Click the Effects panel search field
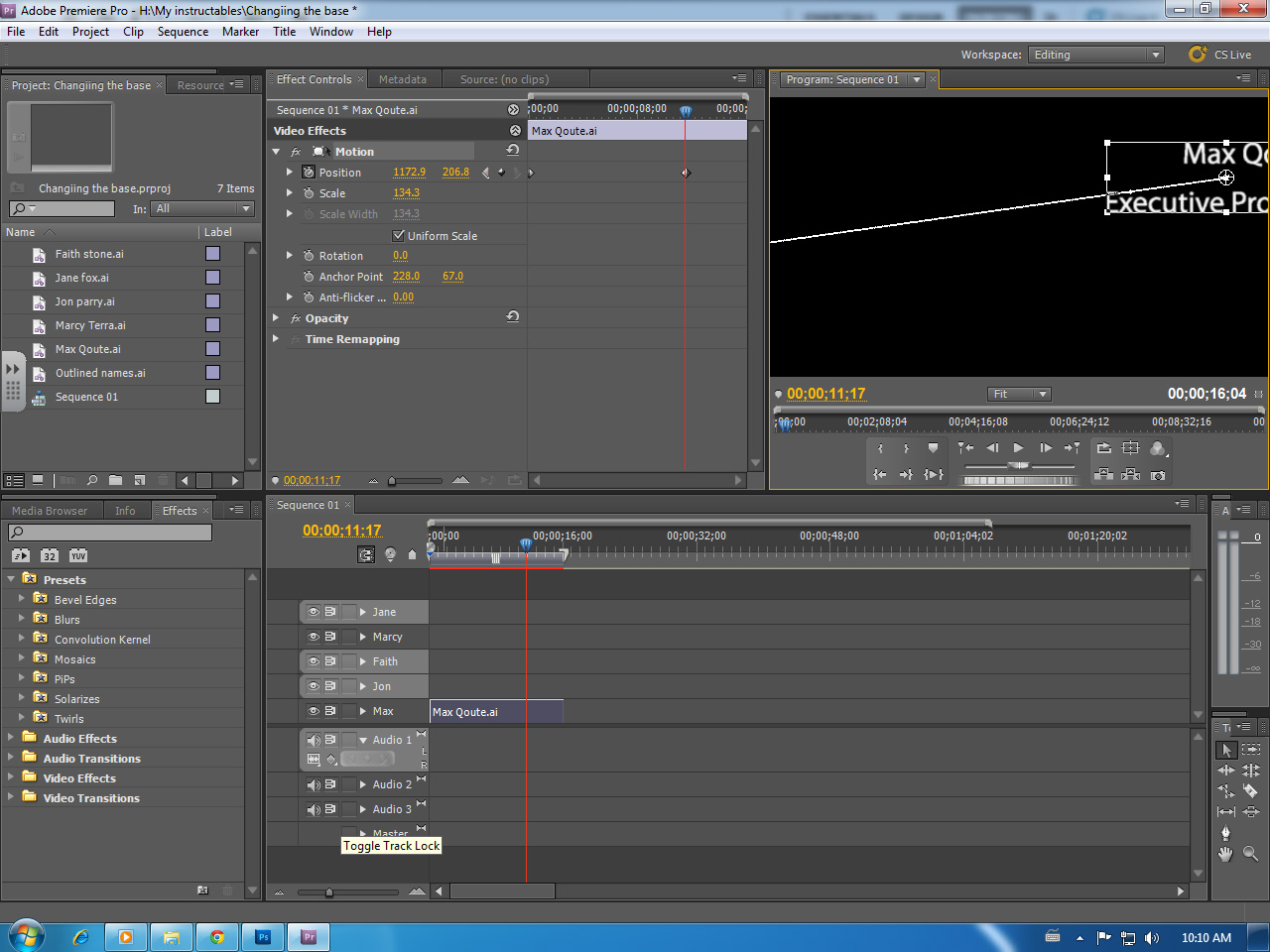This screenshot has height=952, width=1270. [110, 533]
